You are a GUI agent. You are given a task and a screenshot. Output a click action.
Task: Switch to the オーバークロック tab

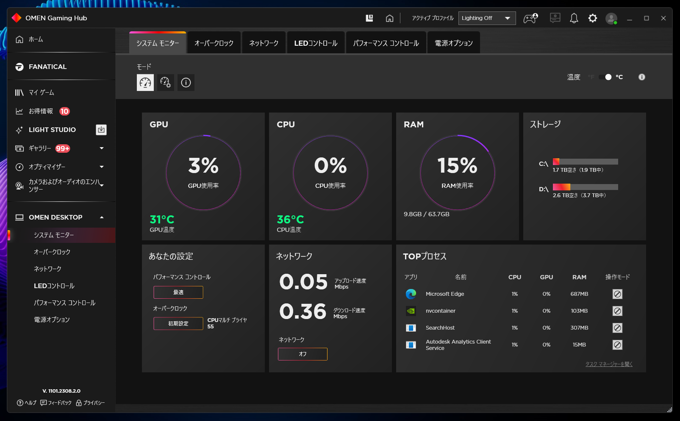pos(214,43)
